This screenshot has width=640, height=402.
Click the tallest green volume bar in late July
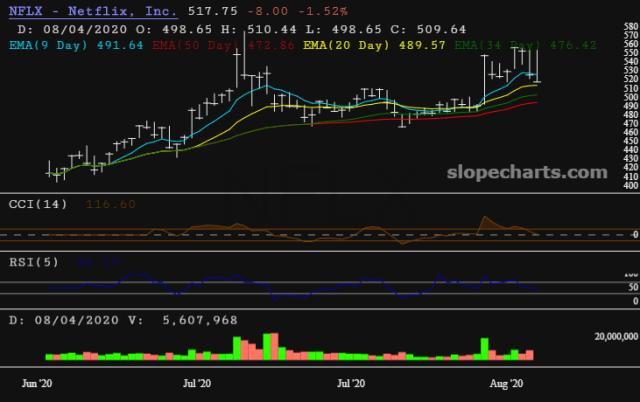pos(484,349)
